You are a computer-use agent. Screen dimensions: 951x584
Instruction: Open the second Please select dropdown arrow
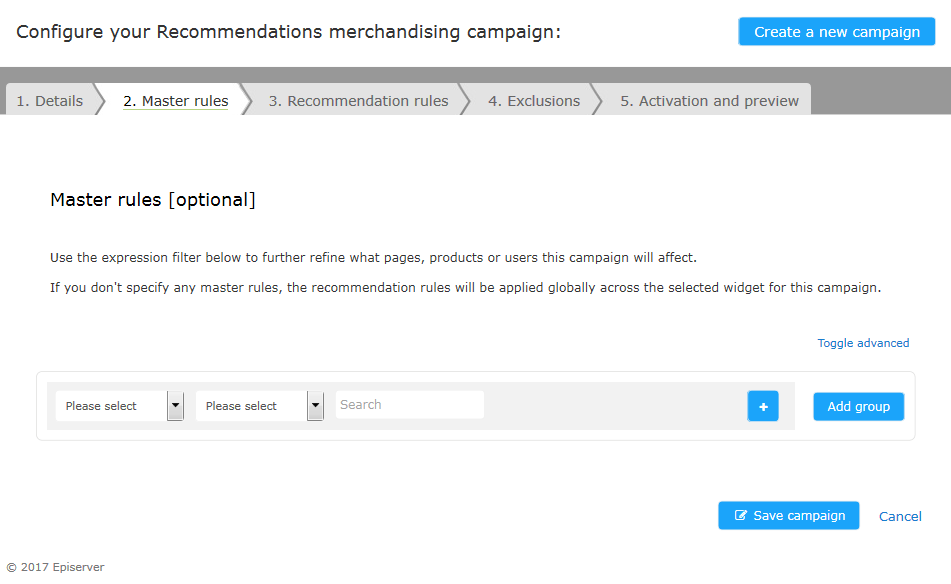315,406
